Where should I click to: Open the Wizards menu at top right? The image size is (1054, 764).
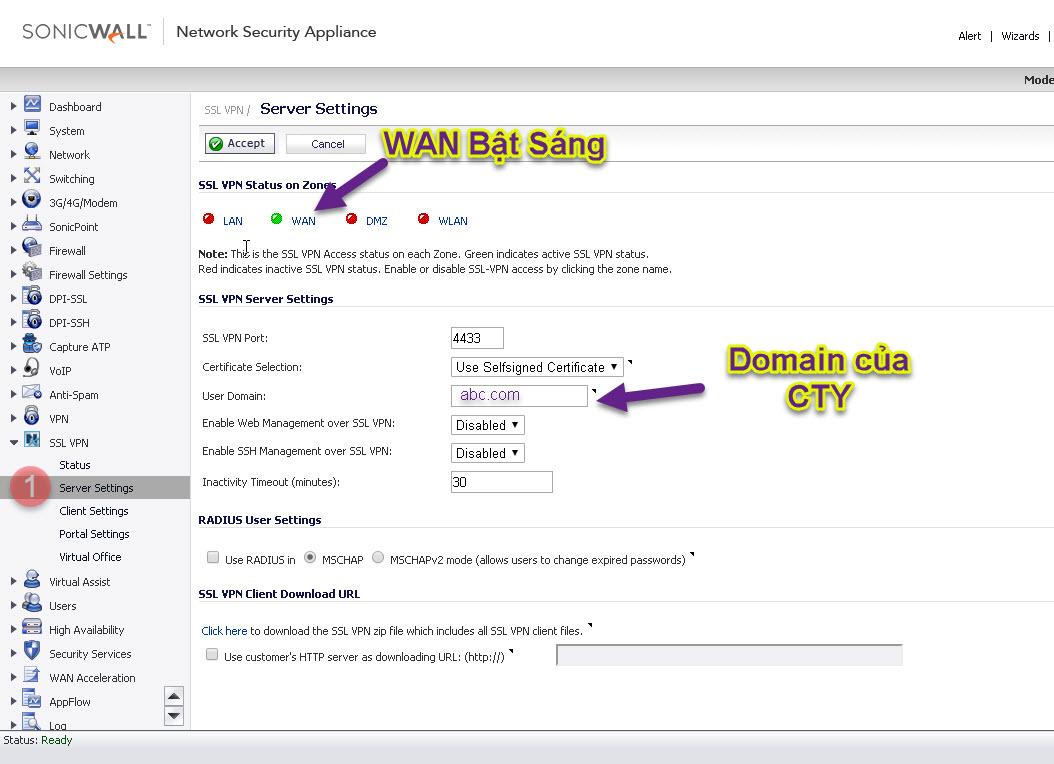click(1019, 36)
